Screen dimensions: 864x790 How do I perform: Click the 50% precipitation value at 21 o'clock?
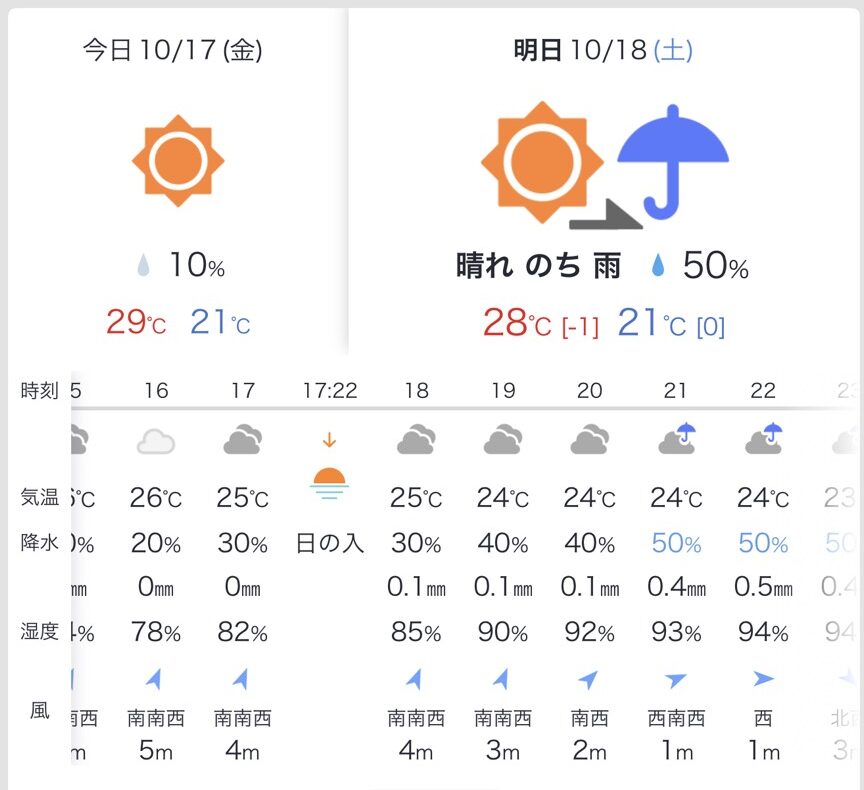click(677, 544)
